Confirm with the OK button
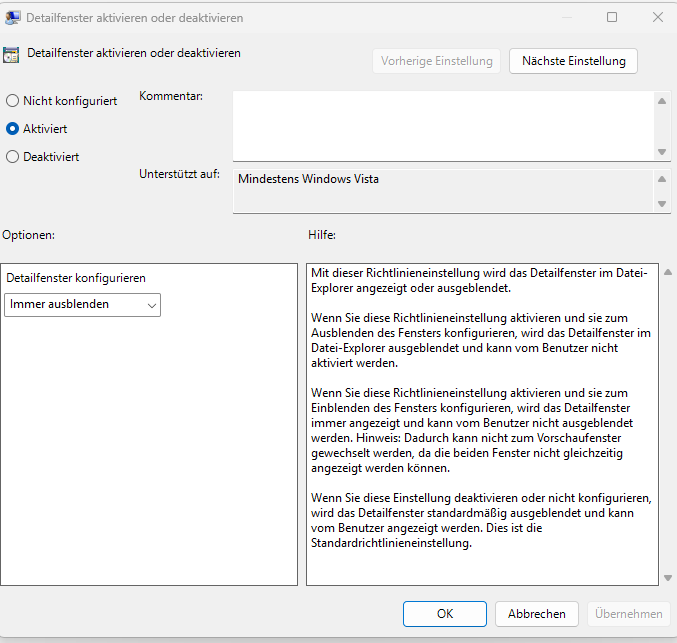The image size is (677, 643). pos(445,614)
